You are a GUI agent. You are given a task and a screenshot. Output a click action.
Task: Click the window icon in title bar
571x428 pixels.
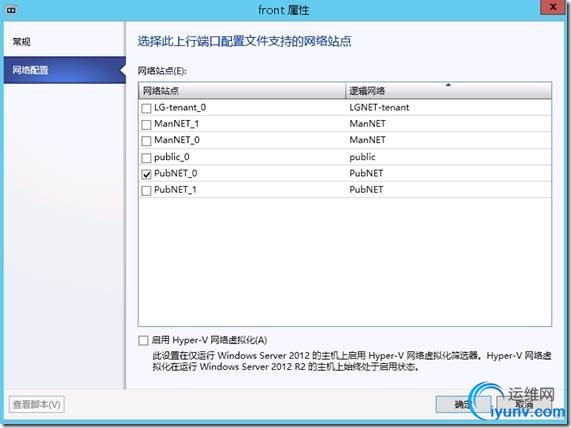pos(11,10)
